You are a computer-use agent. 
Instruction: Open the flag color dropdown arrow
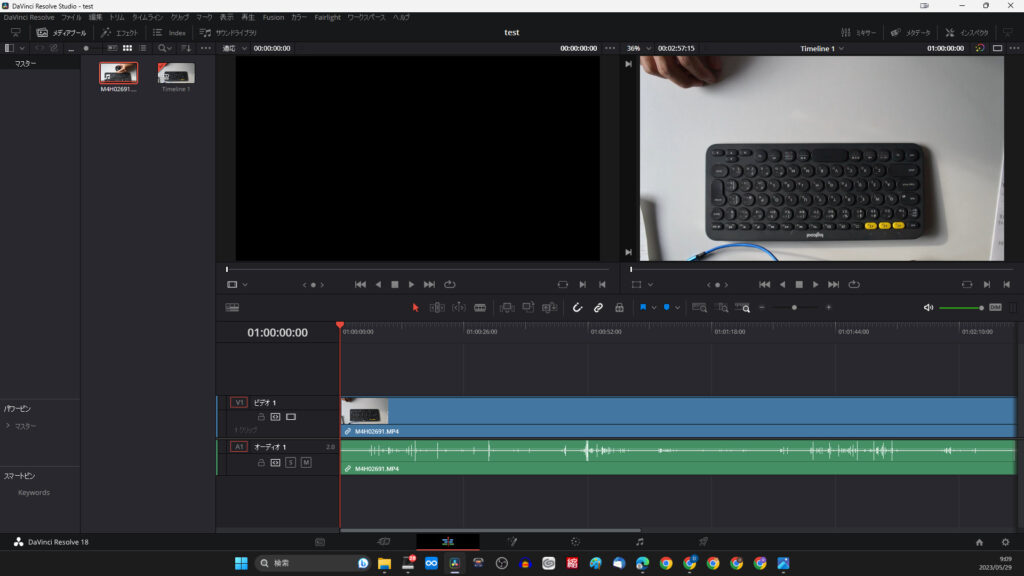654,308
